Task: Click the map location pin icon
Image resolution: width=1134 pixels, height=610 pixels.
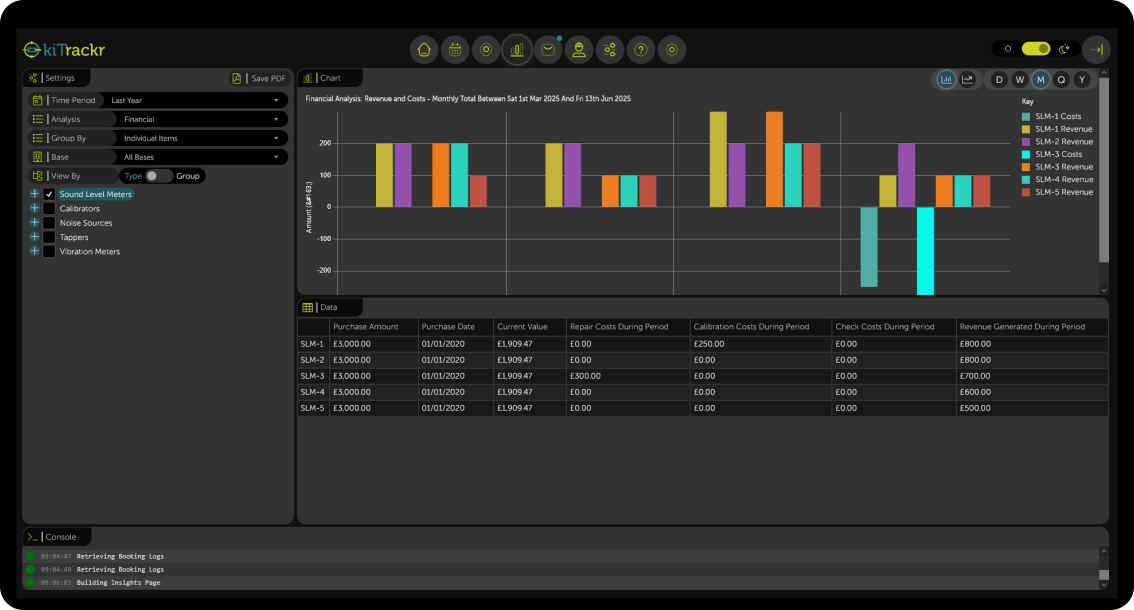Action: (x=486, y=49)
